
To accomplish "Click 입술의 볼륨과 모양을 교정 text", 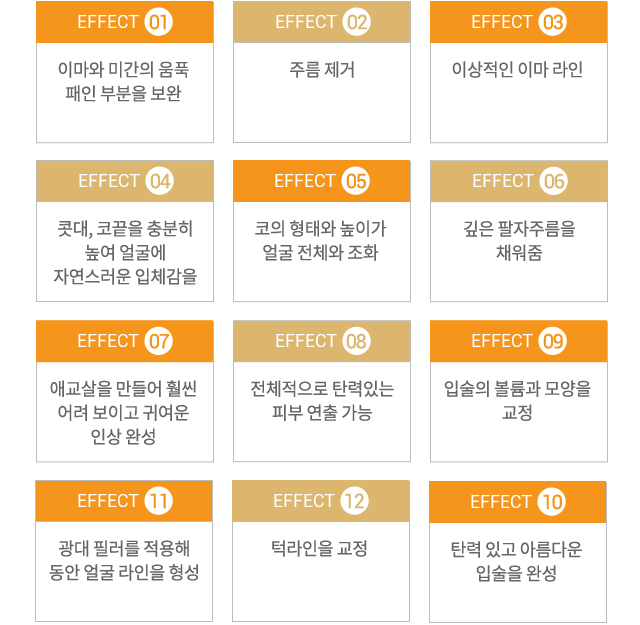I will (517, 400).
